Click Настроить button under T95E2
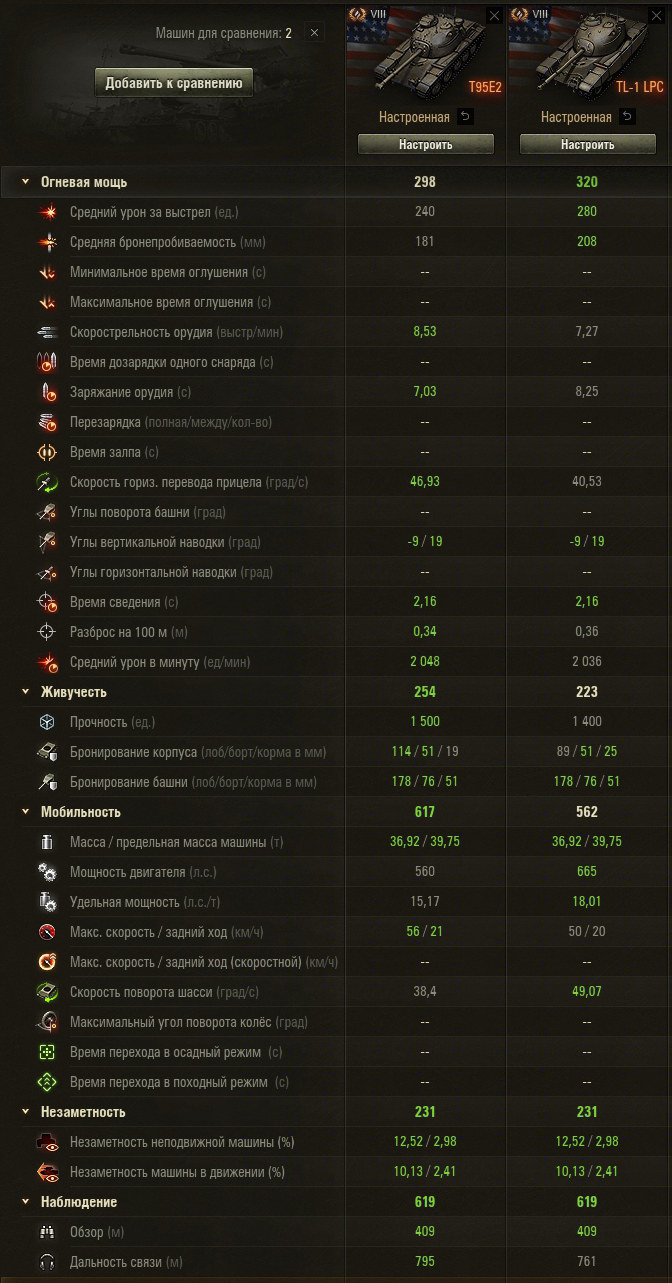672x1283 pixels. [426, 144]
